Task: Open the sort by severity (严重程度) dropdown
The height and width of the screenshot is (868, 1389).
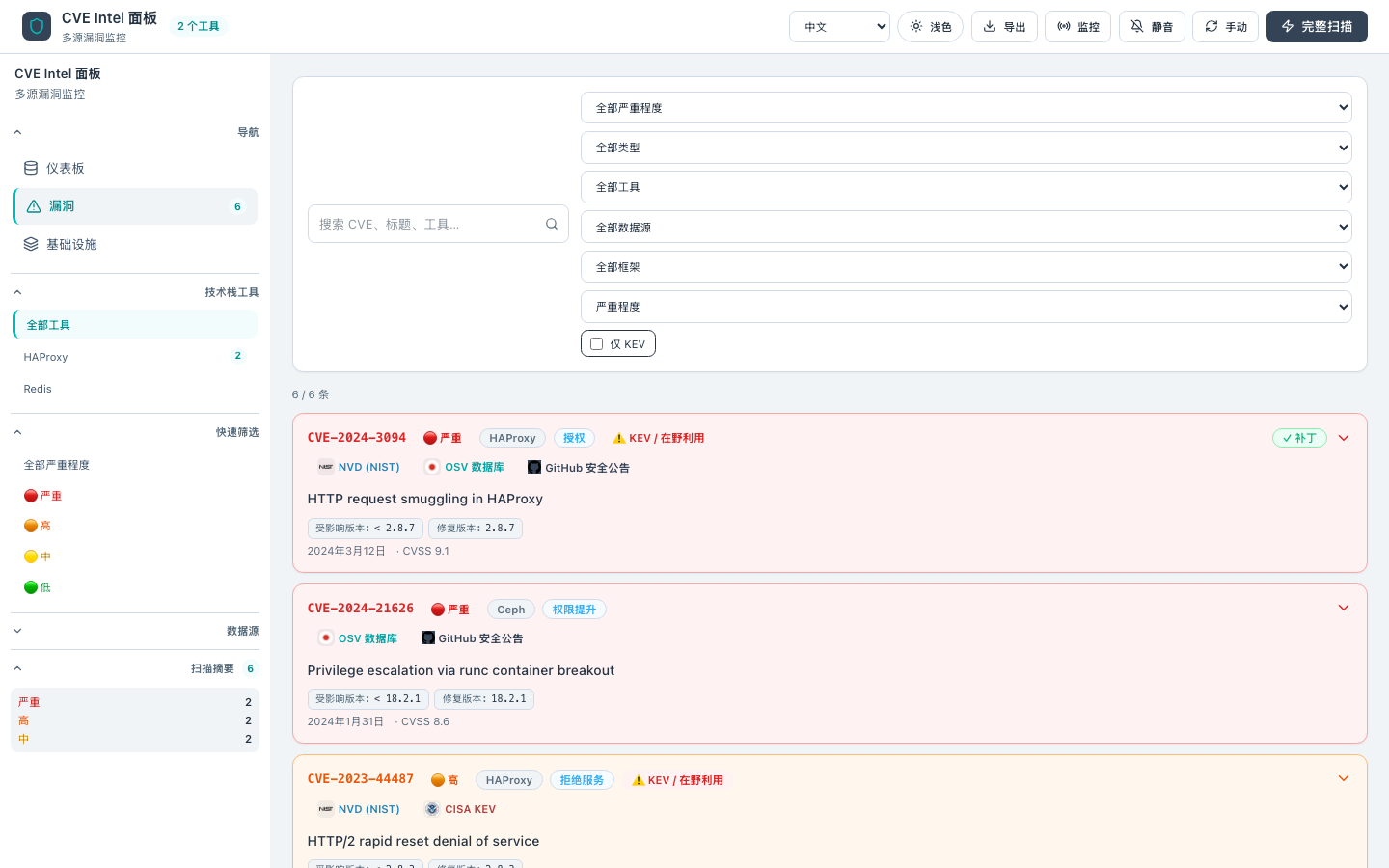Action: [x=966, y=307]
